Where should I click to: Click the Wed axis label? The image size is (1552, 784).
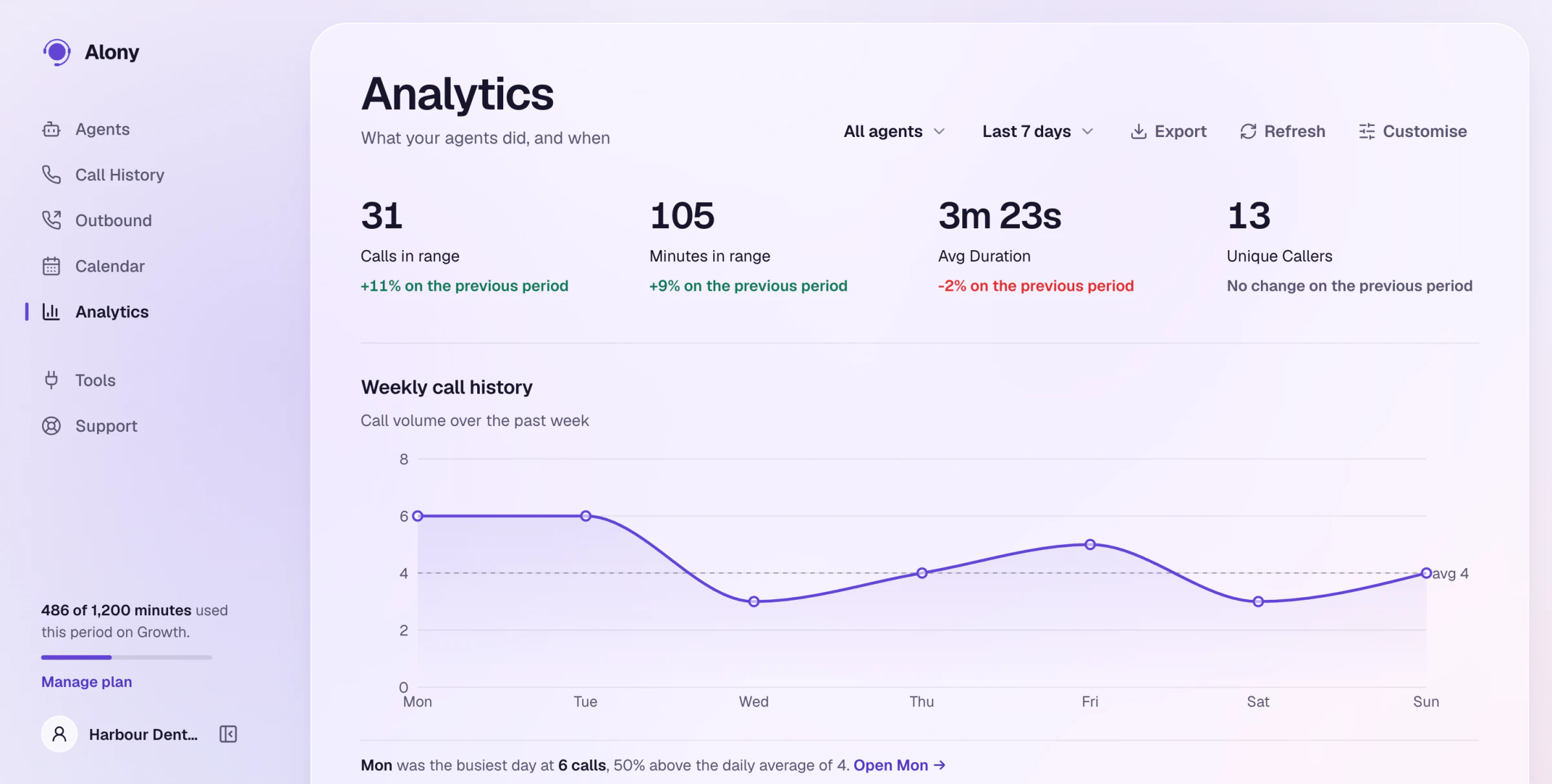point(753,702)
